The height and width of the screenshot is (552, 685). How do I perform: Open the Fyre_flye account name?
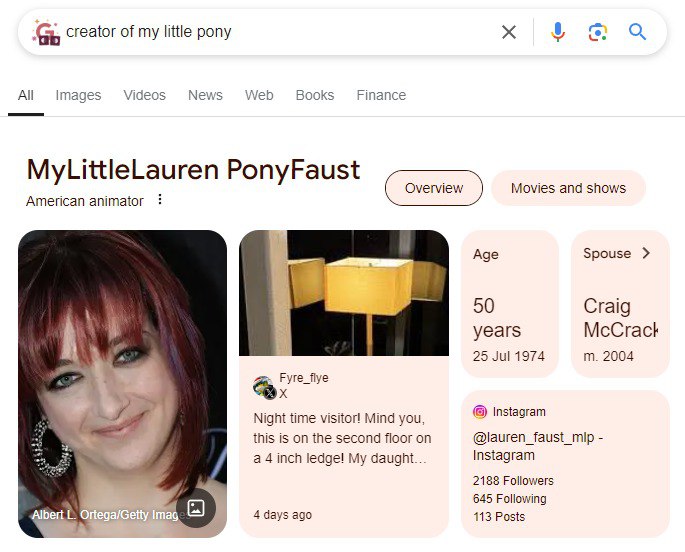pos(304,378)
